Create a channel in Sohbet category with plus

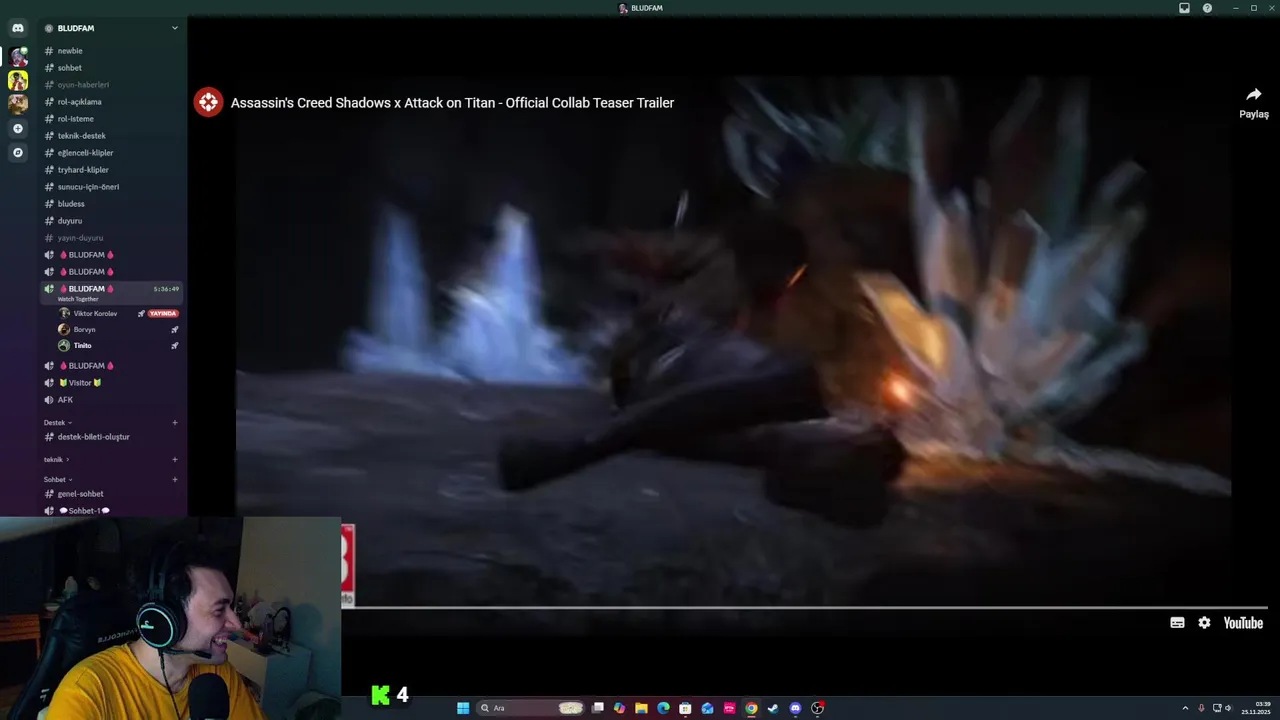pos(174,479)
